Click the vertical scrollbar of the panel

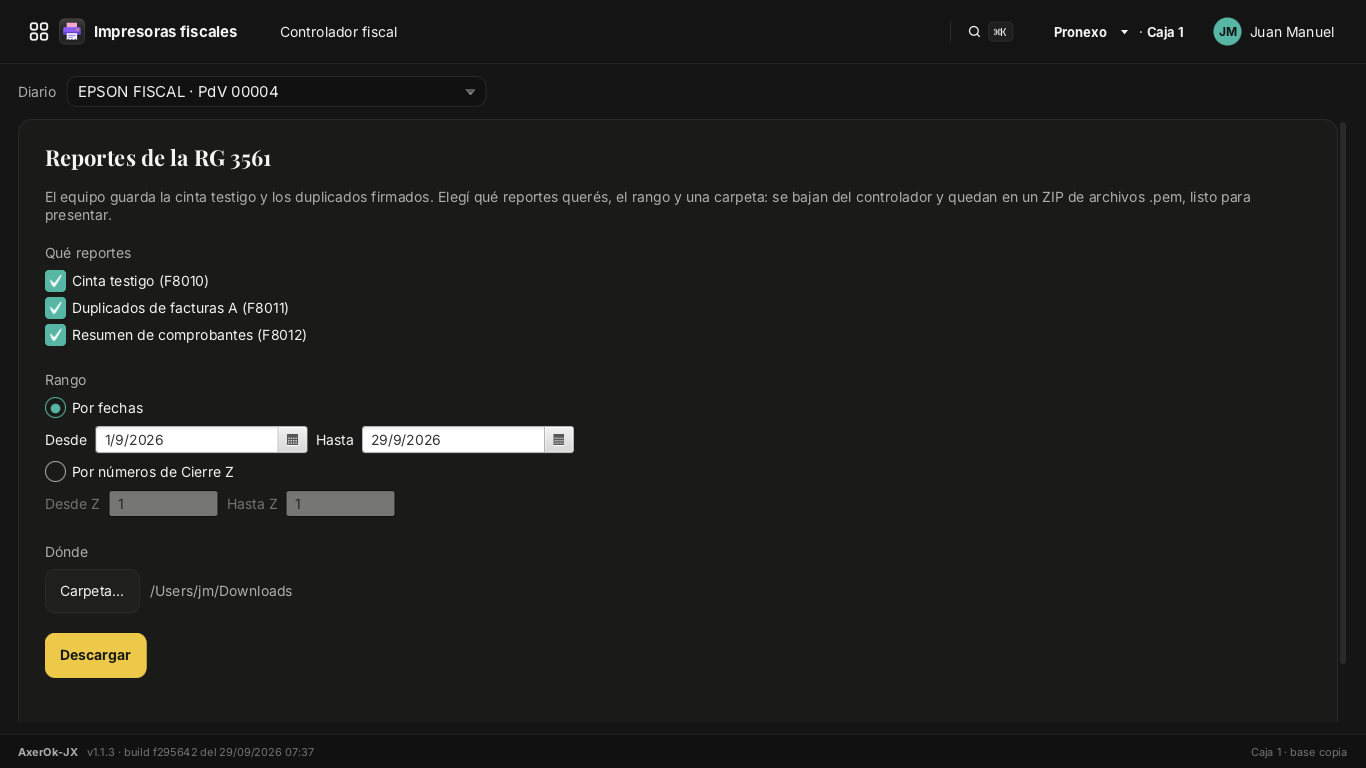click(1343, 393)
